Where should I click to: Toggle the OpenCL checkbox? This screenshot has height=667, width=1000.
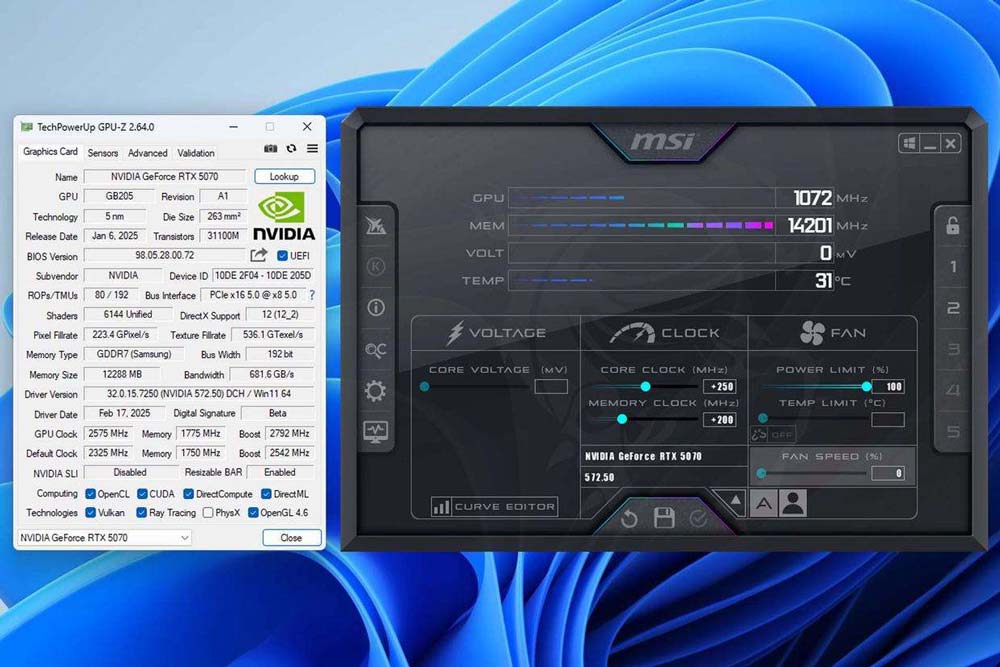(x=91, y=494)
